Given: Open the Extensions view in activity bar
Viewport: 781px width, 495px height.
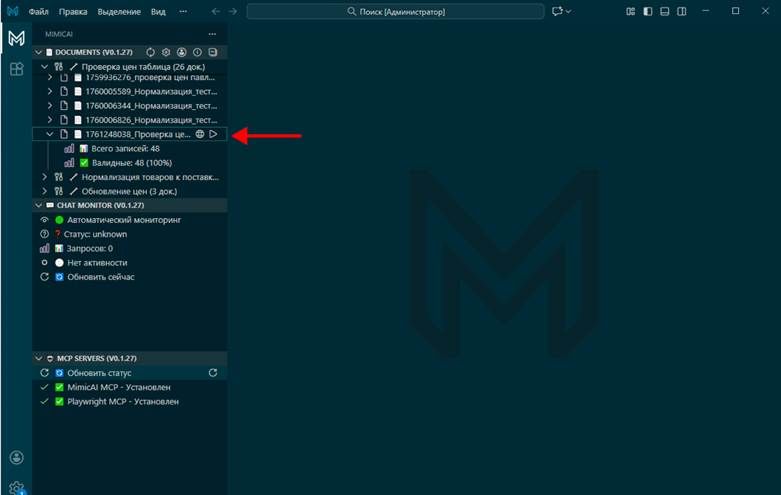Looking at the screenshot, I should (x=16, y=69).
